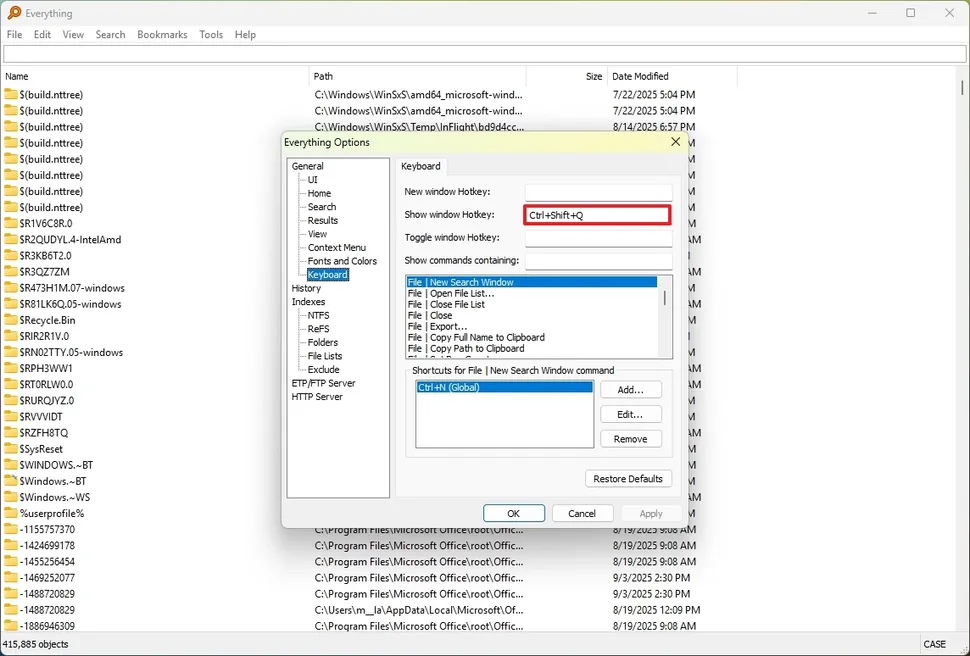970x656 pixels.
Task: Select the Fonts and Colors settings page
Action: coord(341,261)
